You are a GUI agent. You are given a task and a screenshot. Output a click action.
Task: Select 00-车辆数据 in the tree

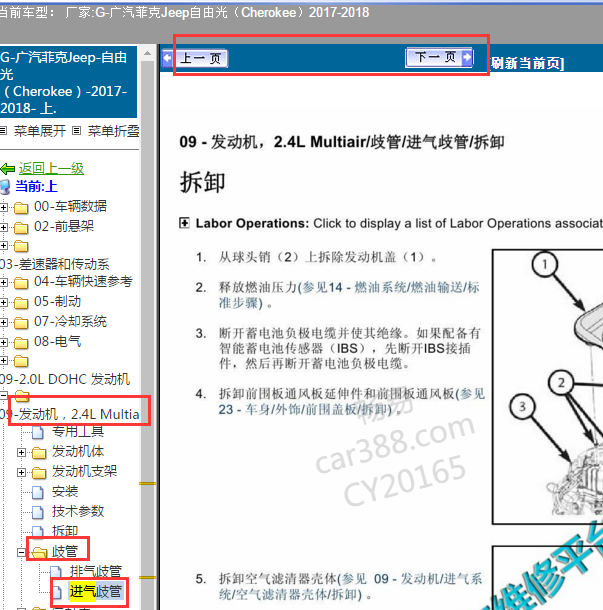tap(70, 206)
